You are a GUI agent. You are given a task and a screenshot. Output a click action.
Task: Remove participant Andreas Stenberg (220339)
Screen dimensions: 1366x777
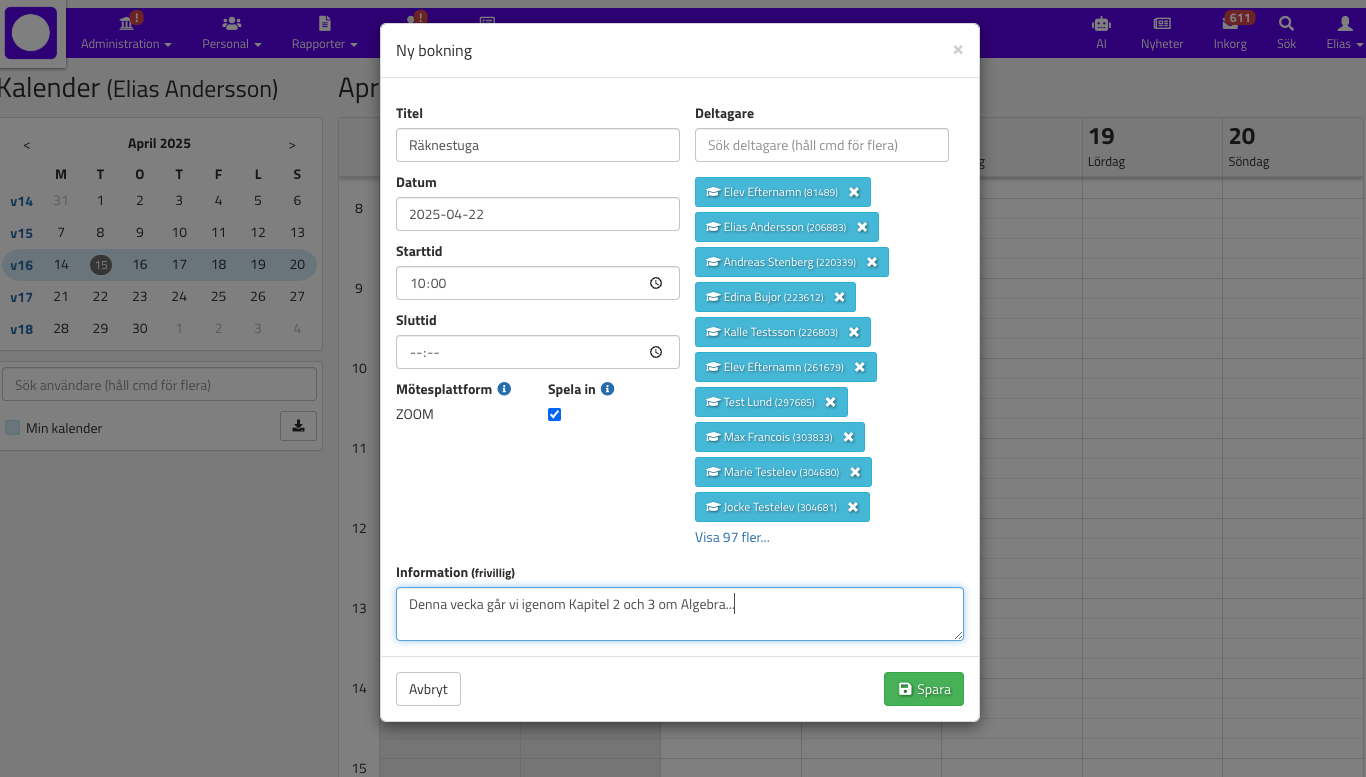pyautogui.click(x=872, y=262)
